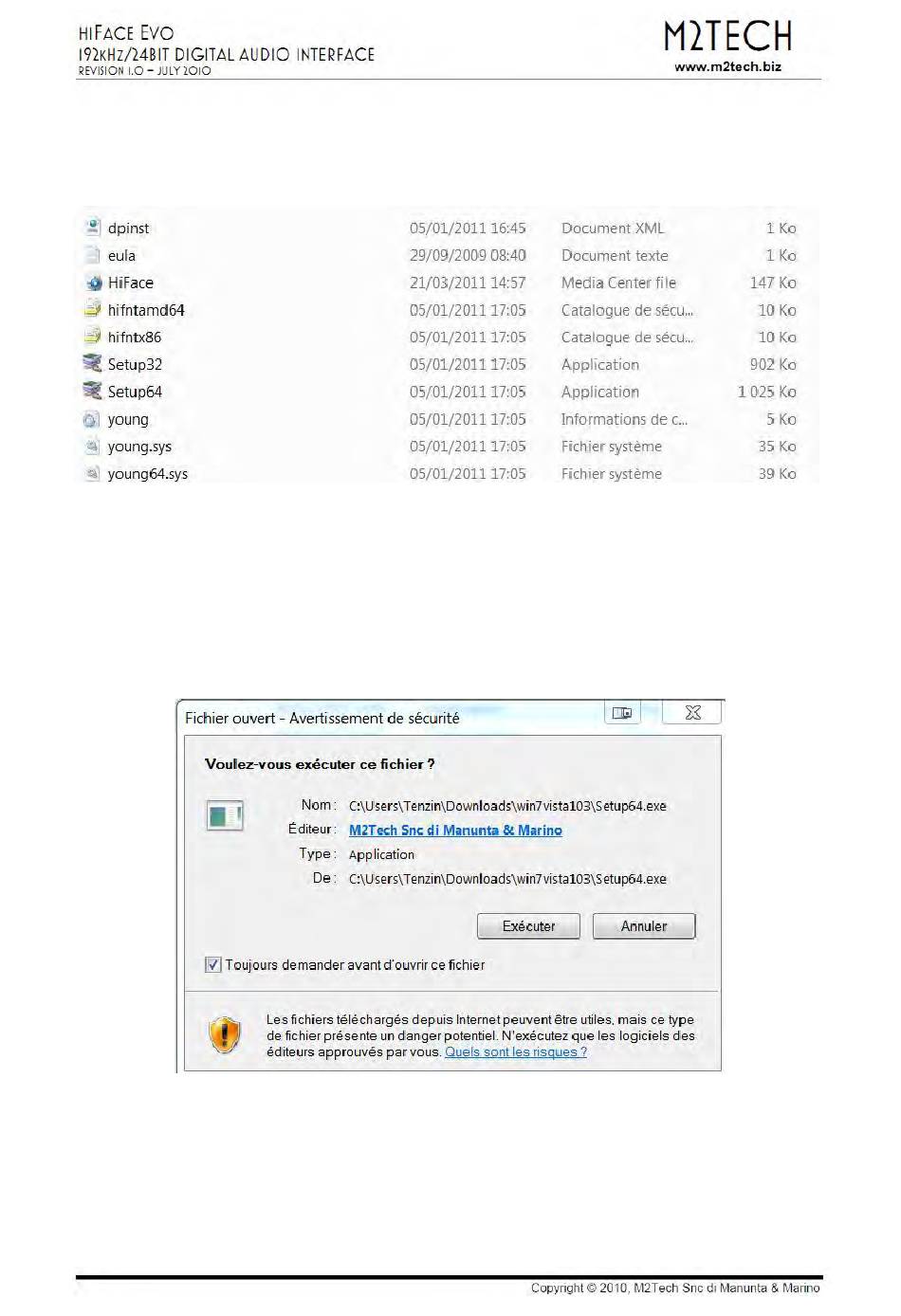Open the www.m2tech.biz link
The width and height of the screenshot is (901, 1316).
pos(727,67)
